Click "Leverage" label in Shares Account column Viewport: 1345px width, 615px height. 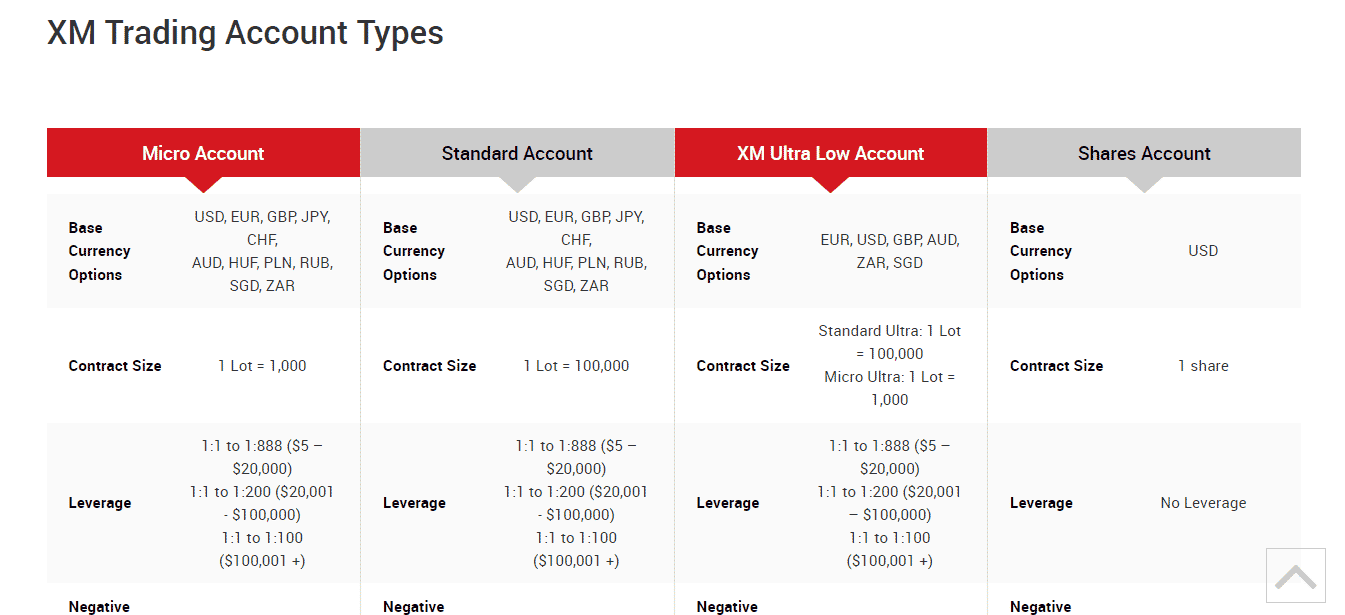(x=1041, y=503)
